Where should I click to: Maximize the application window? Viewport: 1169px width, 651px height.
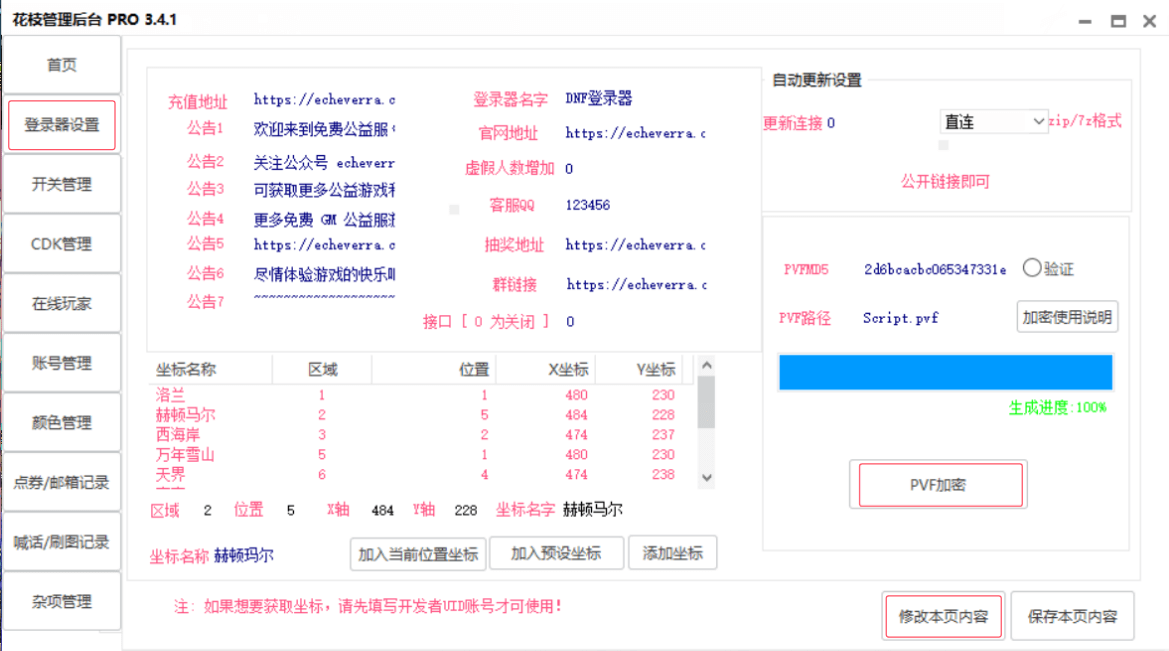point(1118,21)
